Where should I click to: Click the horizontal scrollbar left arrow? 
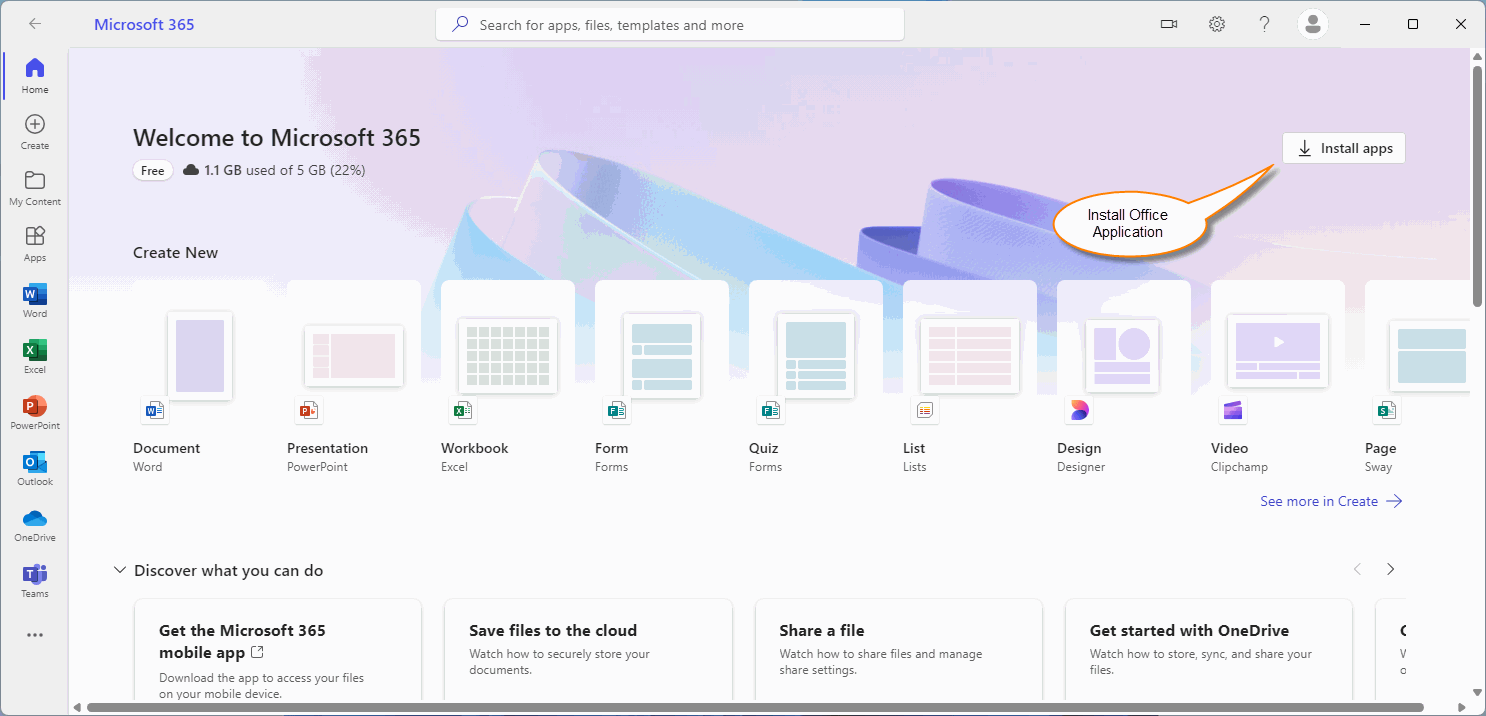77,708
